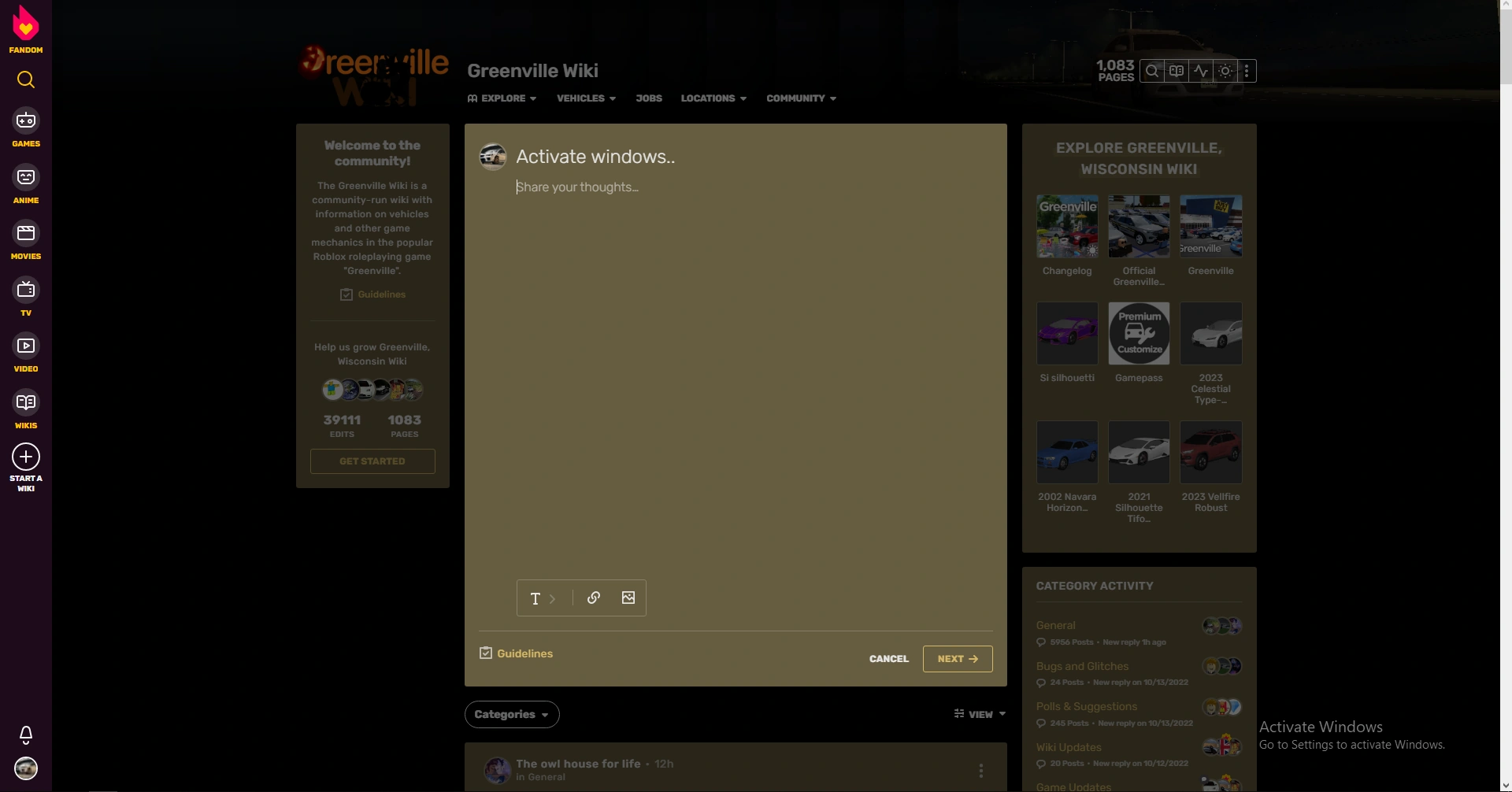1512x792 pixels.
Task: Open the Si silhouetti car thumbnail
Action: (1067, 333)
